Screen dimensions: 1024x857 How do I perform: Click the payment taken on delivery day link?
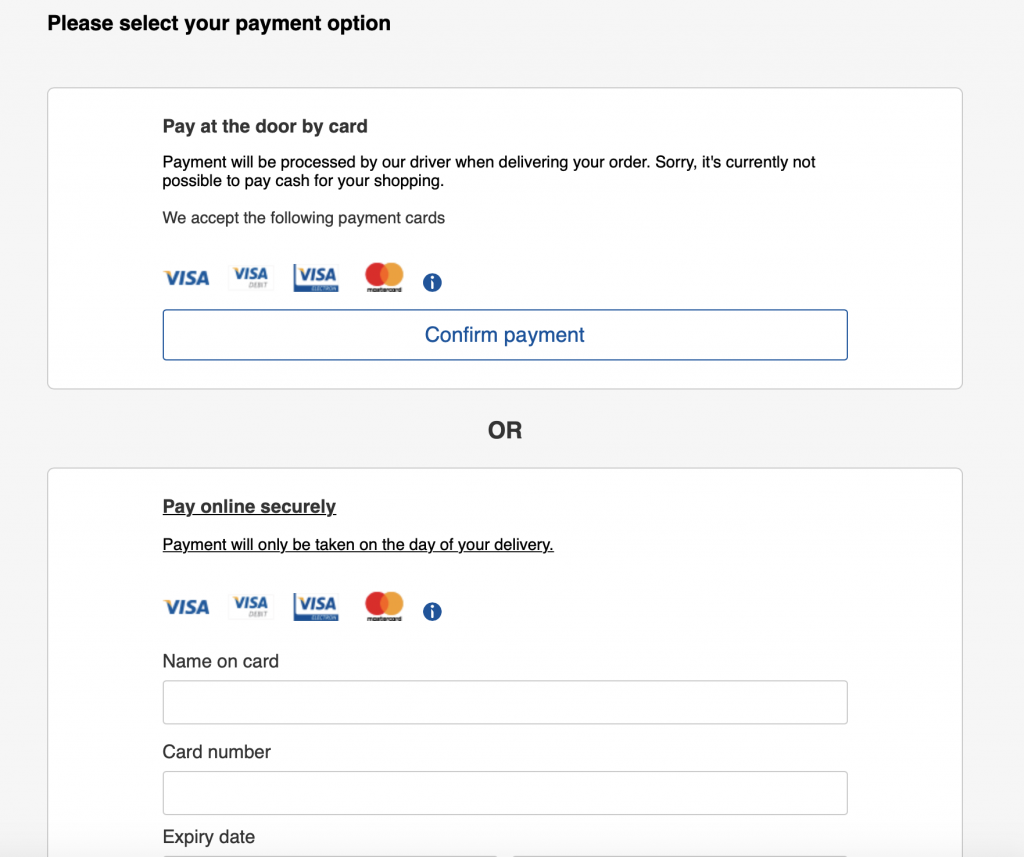click(x=358, y=545)
